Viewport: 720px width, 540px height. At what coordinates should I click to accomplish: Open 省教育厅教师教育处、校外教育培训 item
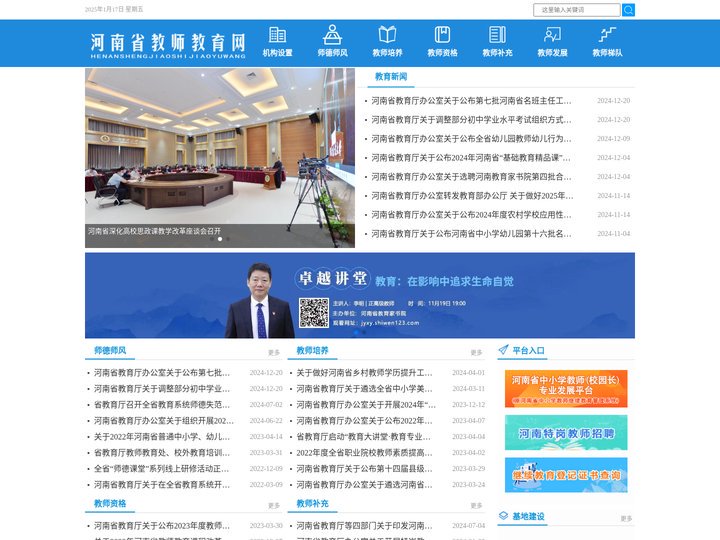162,453
